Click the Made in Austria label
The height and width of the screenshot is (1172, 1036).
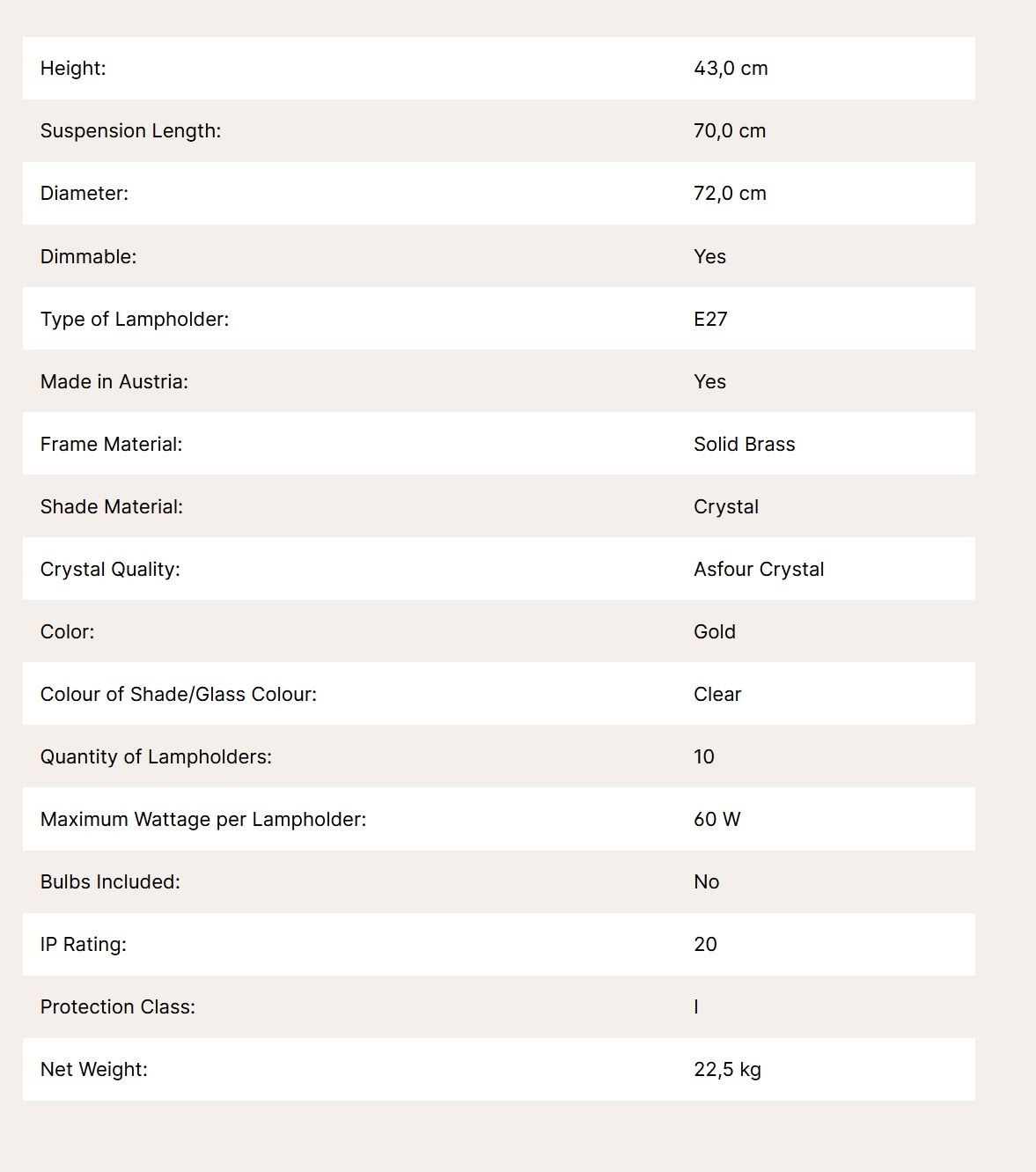coord(114,381)
